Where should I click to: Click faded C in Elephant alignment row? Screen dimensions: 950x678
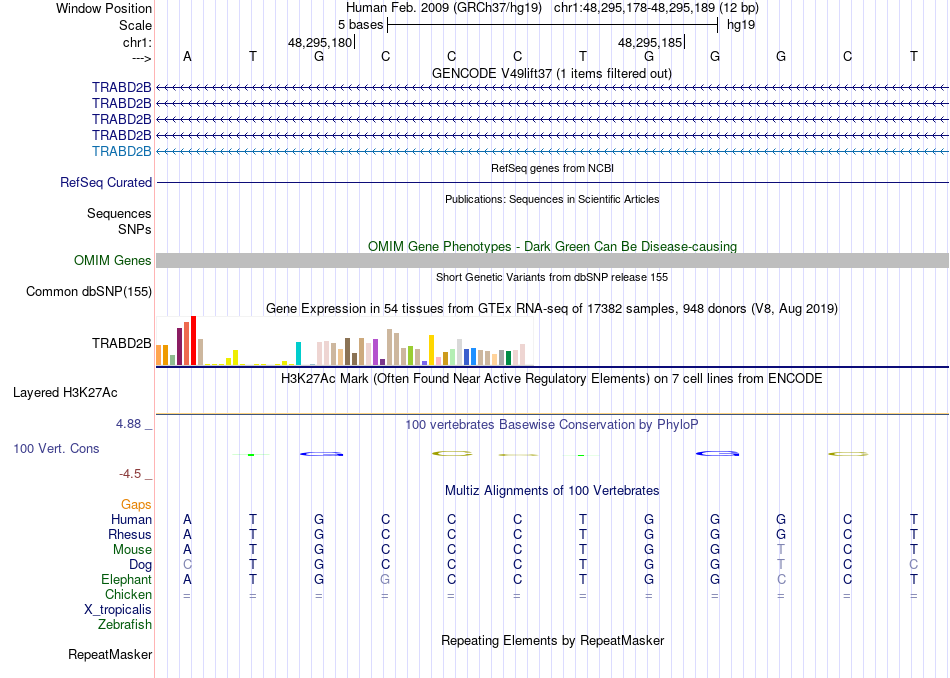click(x=781, y=580)
